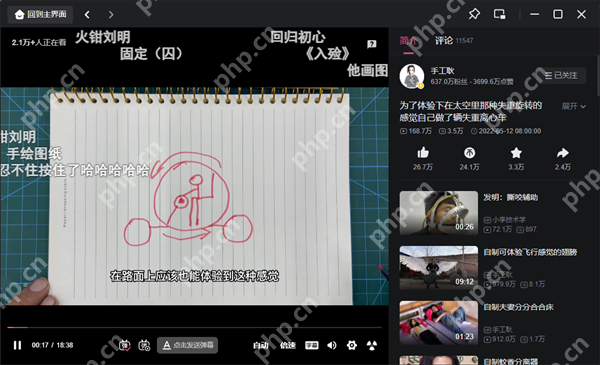Screen dimensions: 600x365
Task: Open the 自动 quality selector
Action: click(x=261, y=345)
